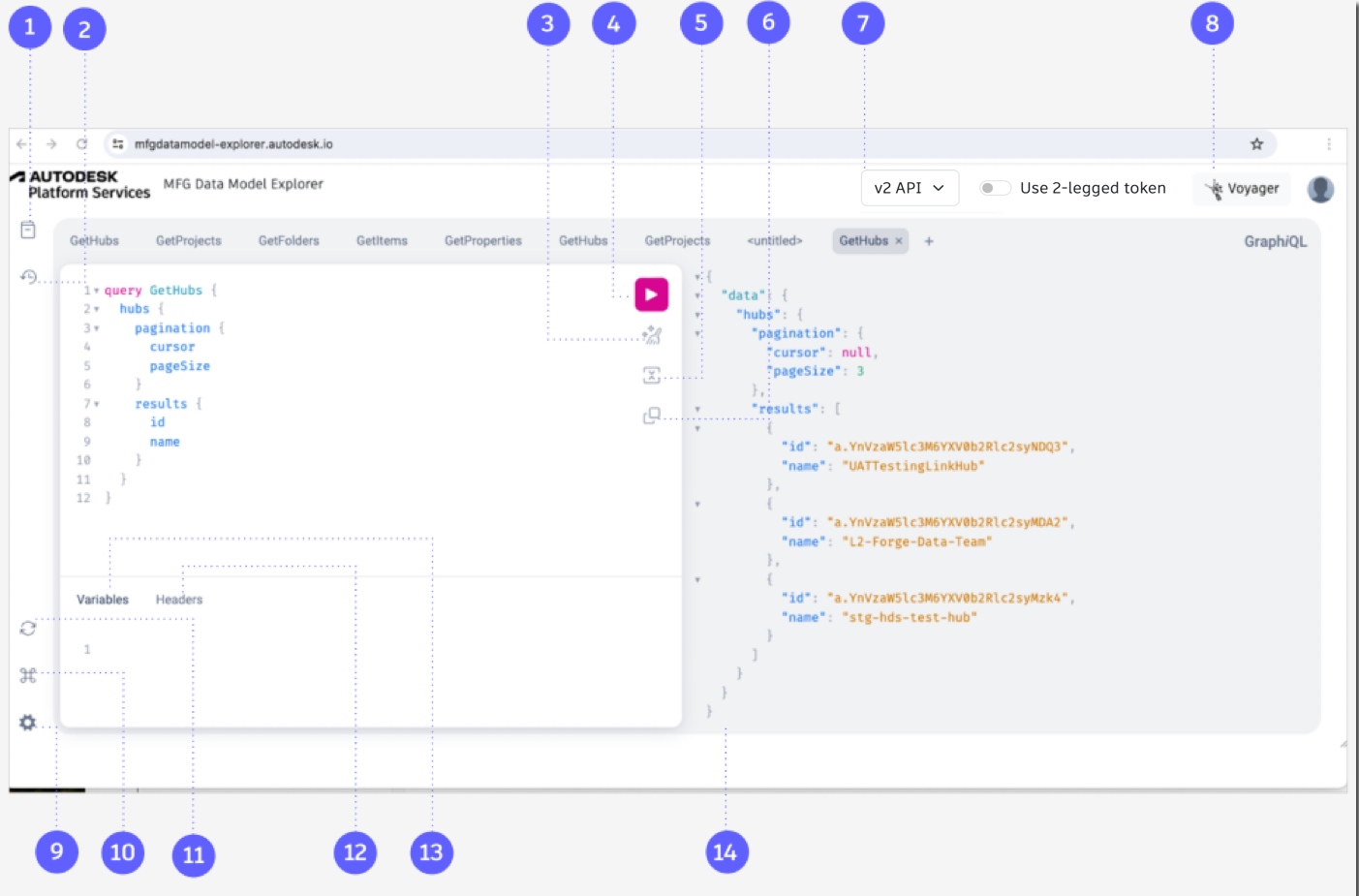The image size is (1359, 896).
Task: Click the Autodesk Platform Services logo
Action: (x=80, y=184)
